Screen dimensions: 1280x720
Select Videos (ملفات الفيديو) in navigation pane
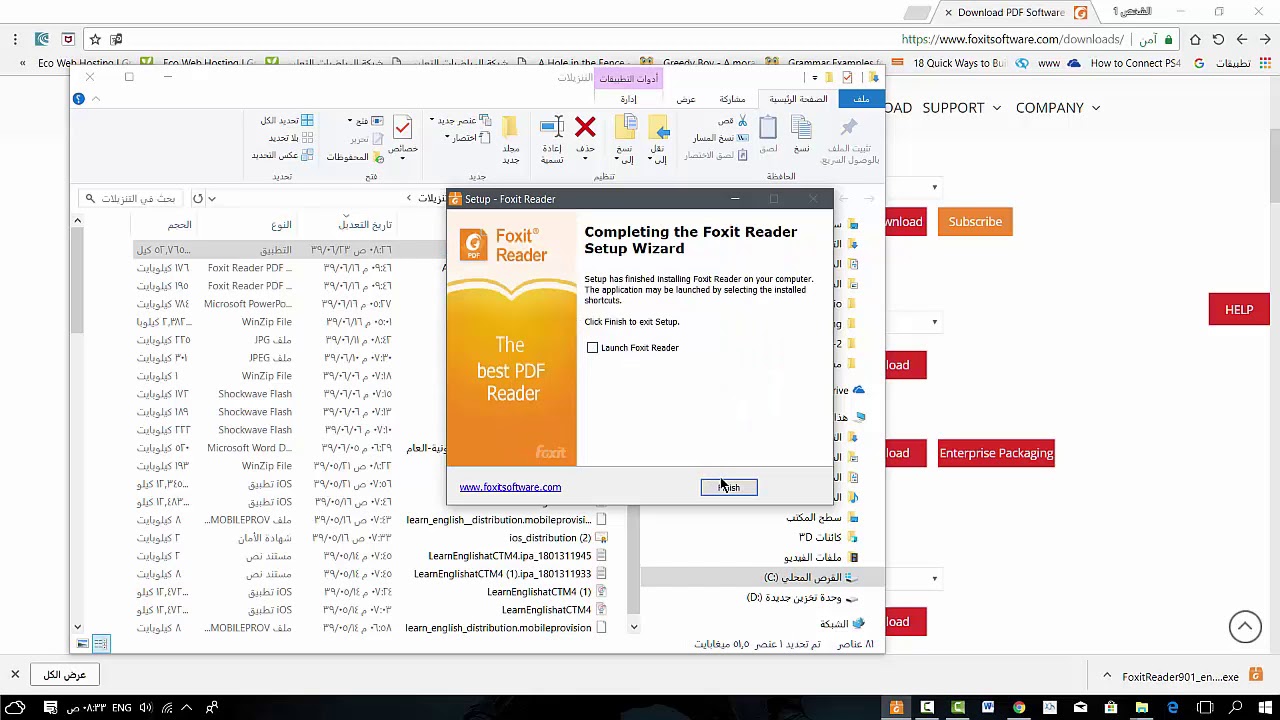(x=821, y=557)
